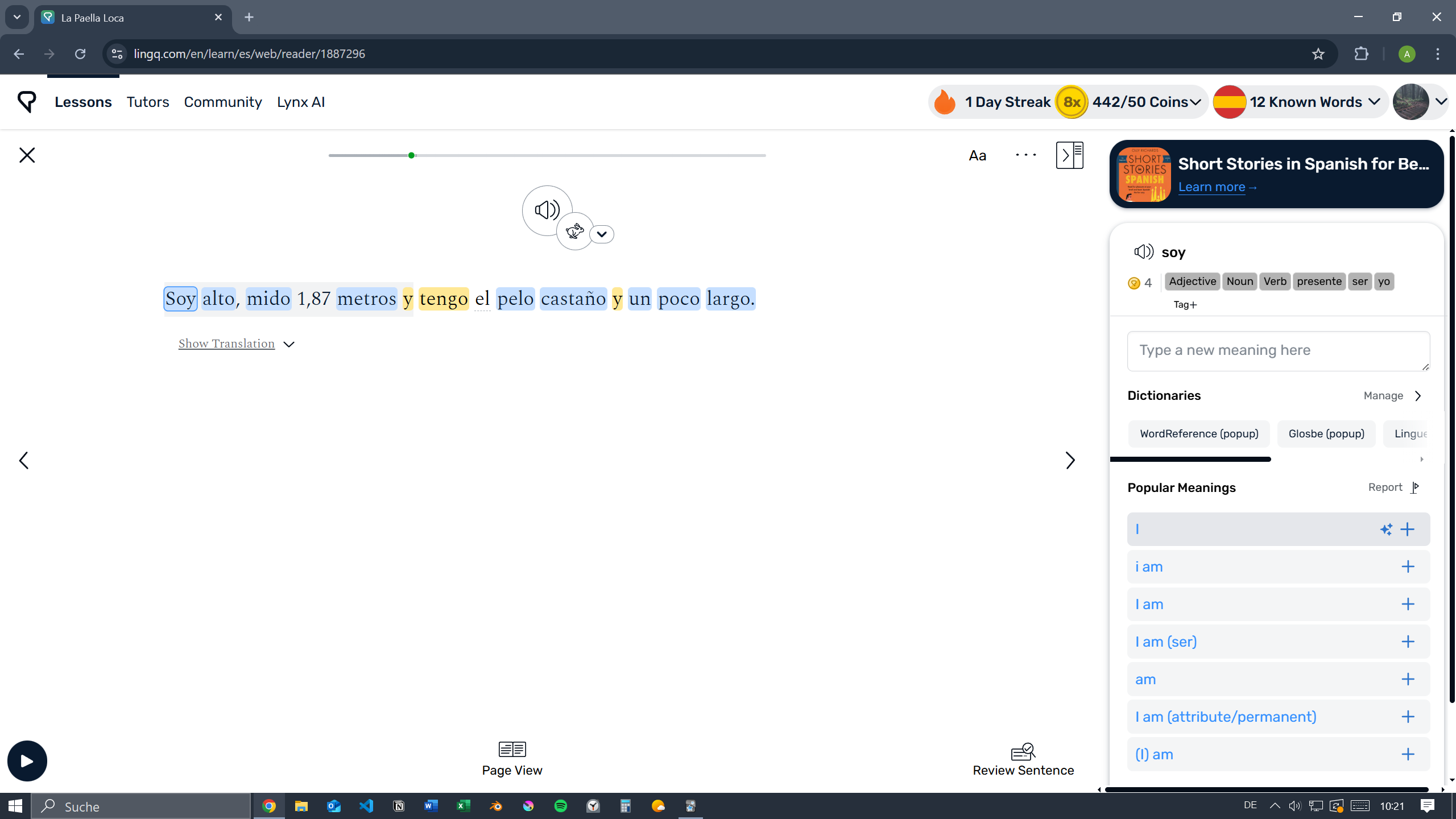Open the Tutors menu item
The width and height of the screenshot is (1456, 819).
(x=147, y=102)
